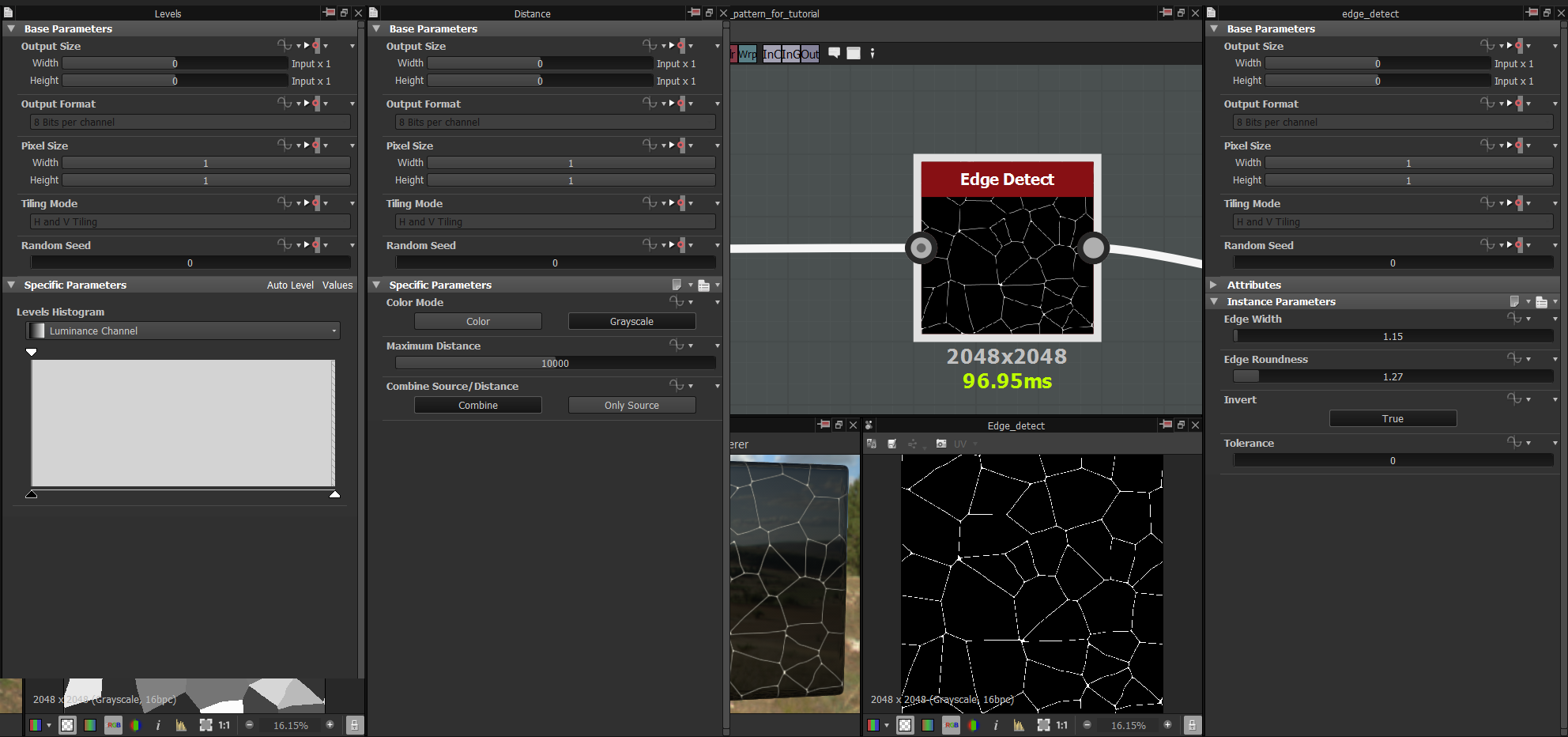Toggle view lock in Edge_detect 2D view
The image size is (1568, 737).
[x=1192, y=725]
